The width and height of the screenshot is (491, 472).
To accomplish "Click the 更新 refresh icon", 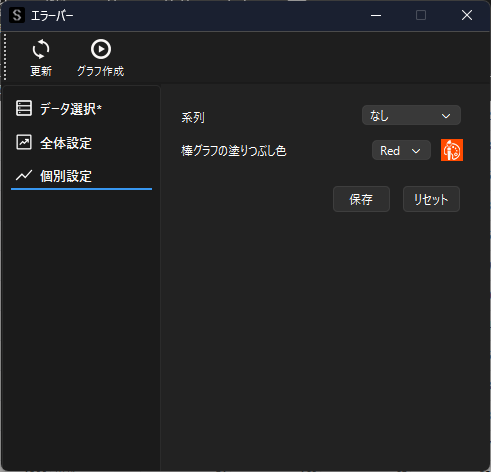I will [41, 49].
